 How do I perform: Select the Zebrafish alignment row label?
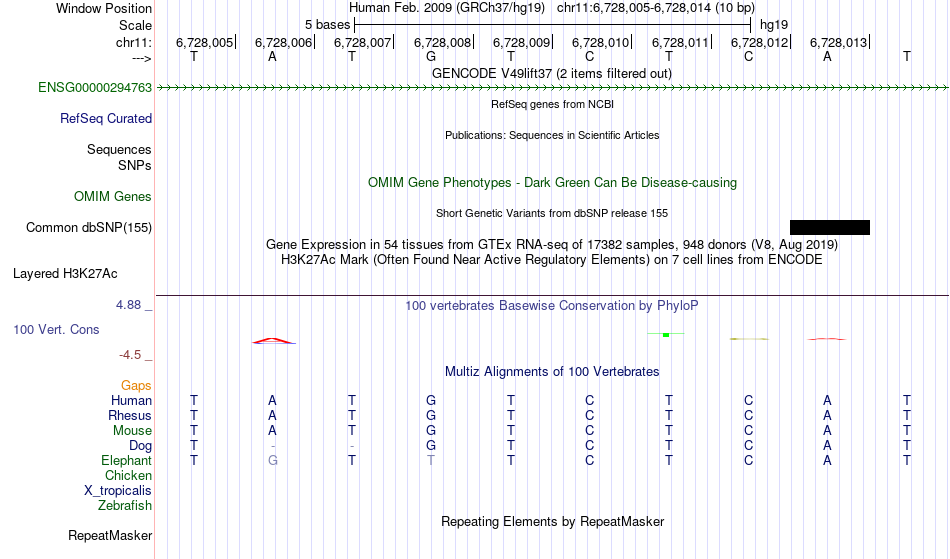(x=125, y=506)
